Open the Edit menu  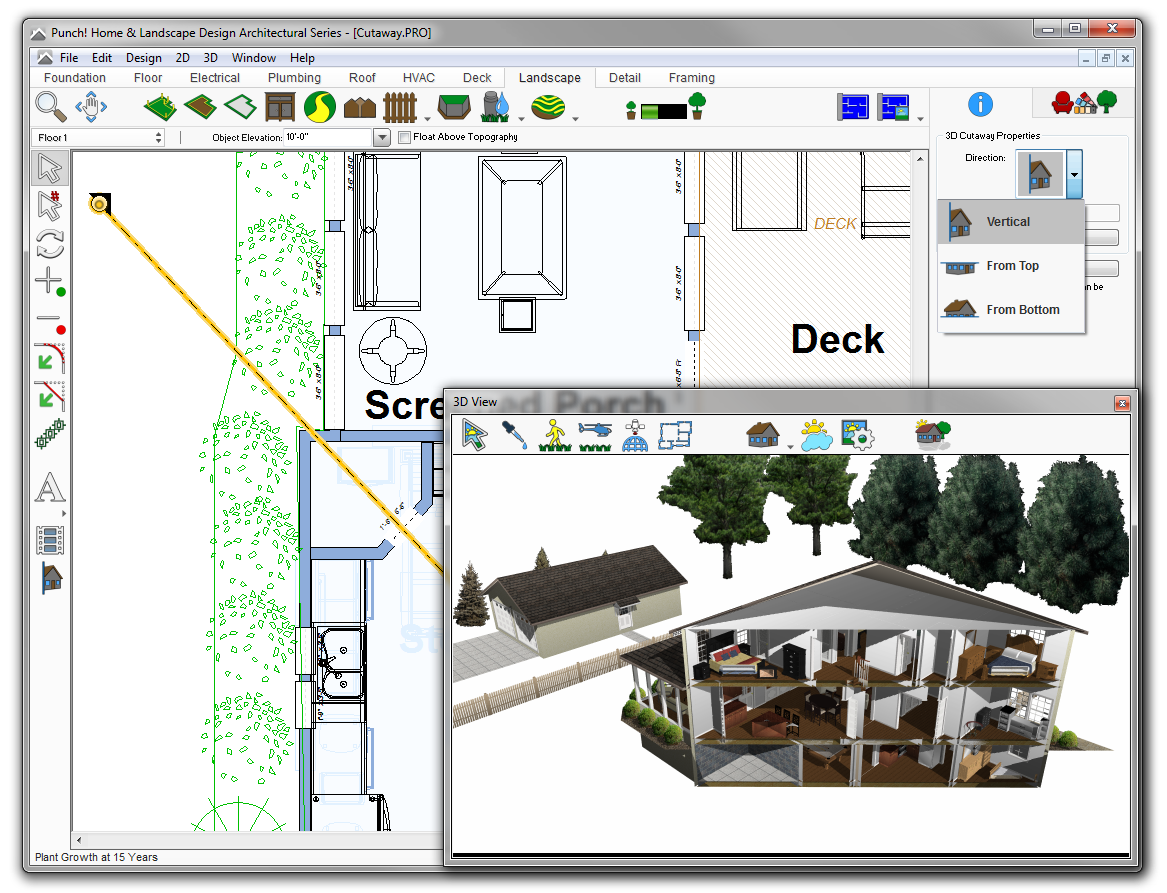pyautogui.click(x=102, y=58)
